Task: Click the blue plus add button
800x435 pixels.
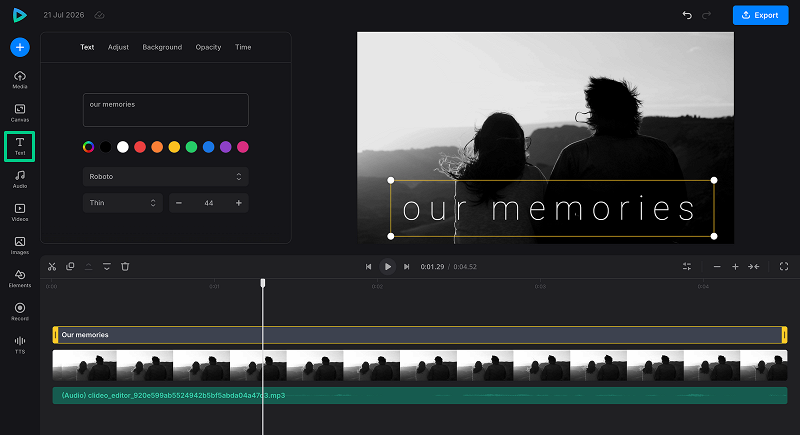Action: (20, 47)
